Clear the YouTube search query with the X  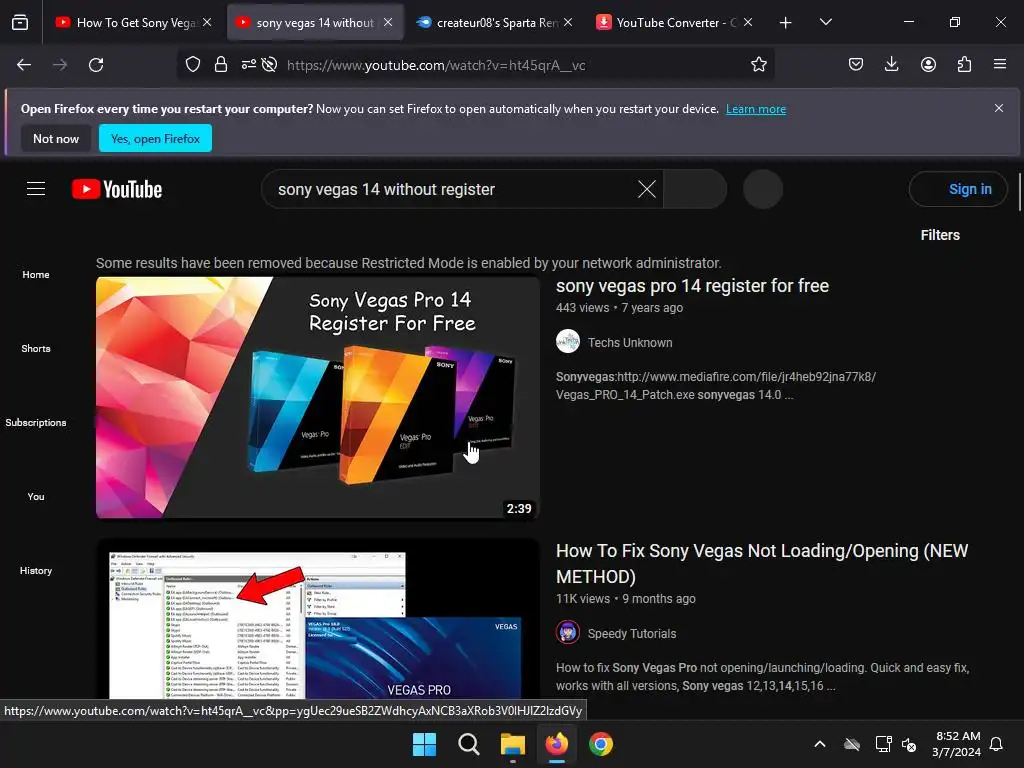(647, 189)
